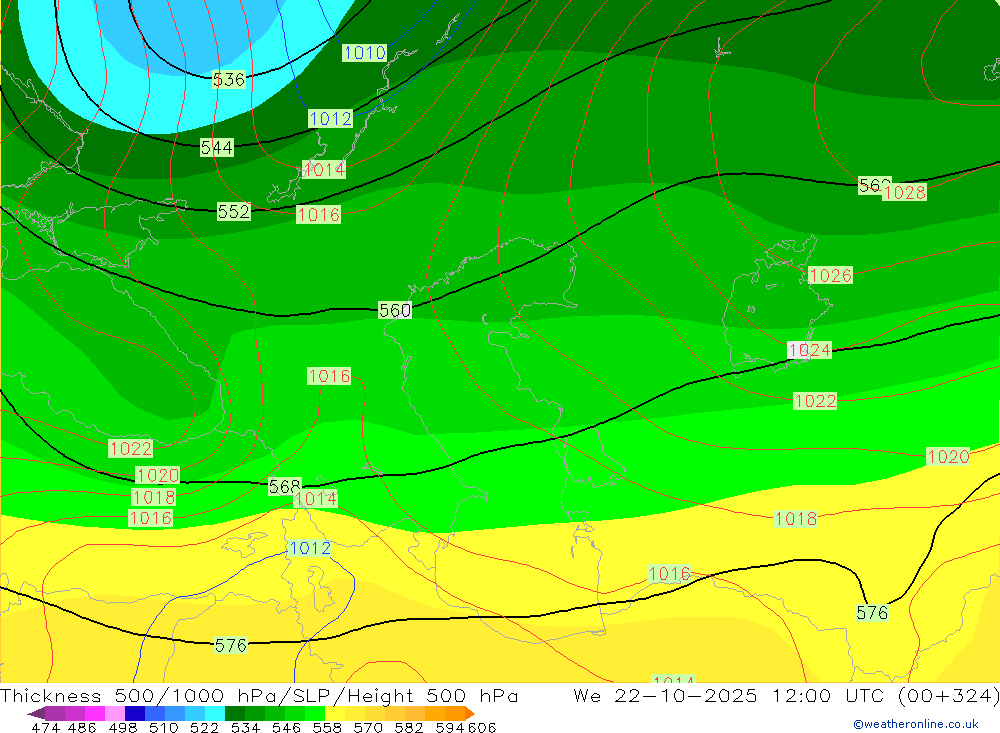Click the 536 height contour label

click(229, 79)
